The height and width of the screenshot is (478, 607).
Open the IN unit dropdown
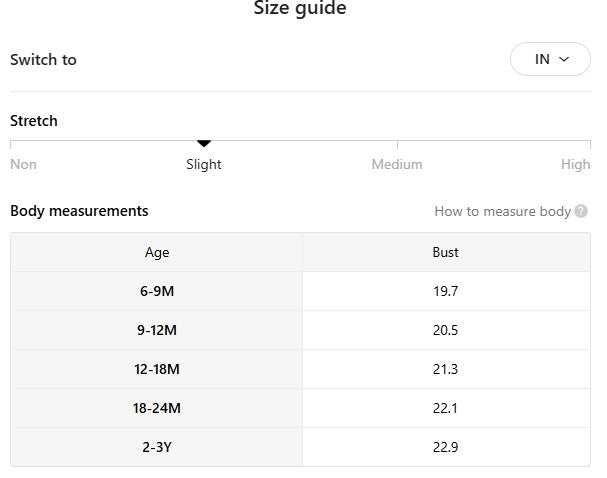coord(550,59)
